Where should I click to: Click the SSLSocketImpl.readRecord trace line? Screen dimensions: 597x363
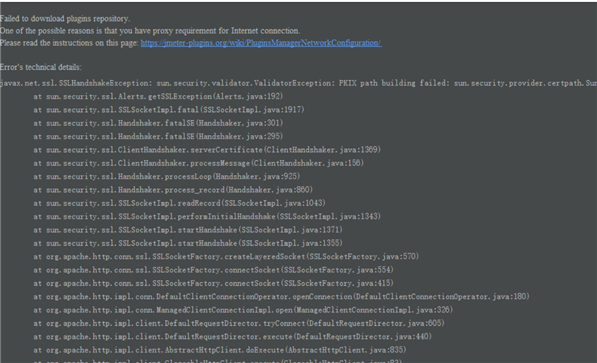pyautogui.click(x=179, y=203)
